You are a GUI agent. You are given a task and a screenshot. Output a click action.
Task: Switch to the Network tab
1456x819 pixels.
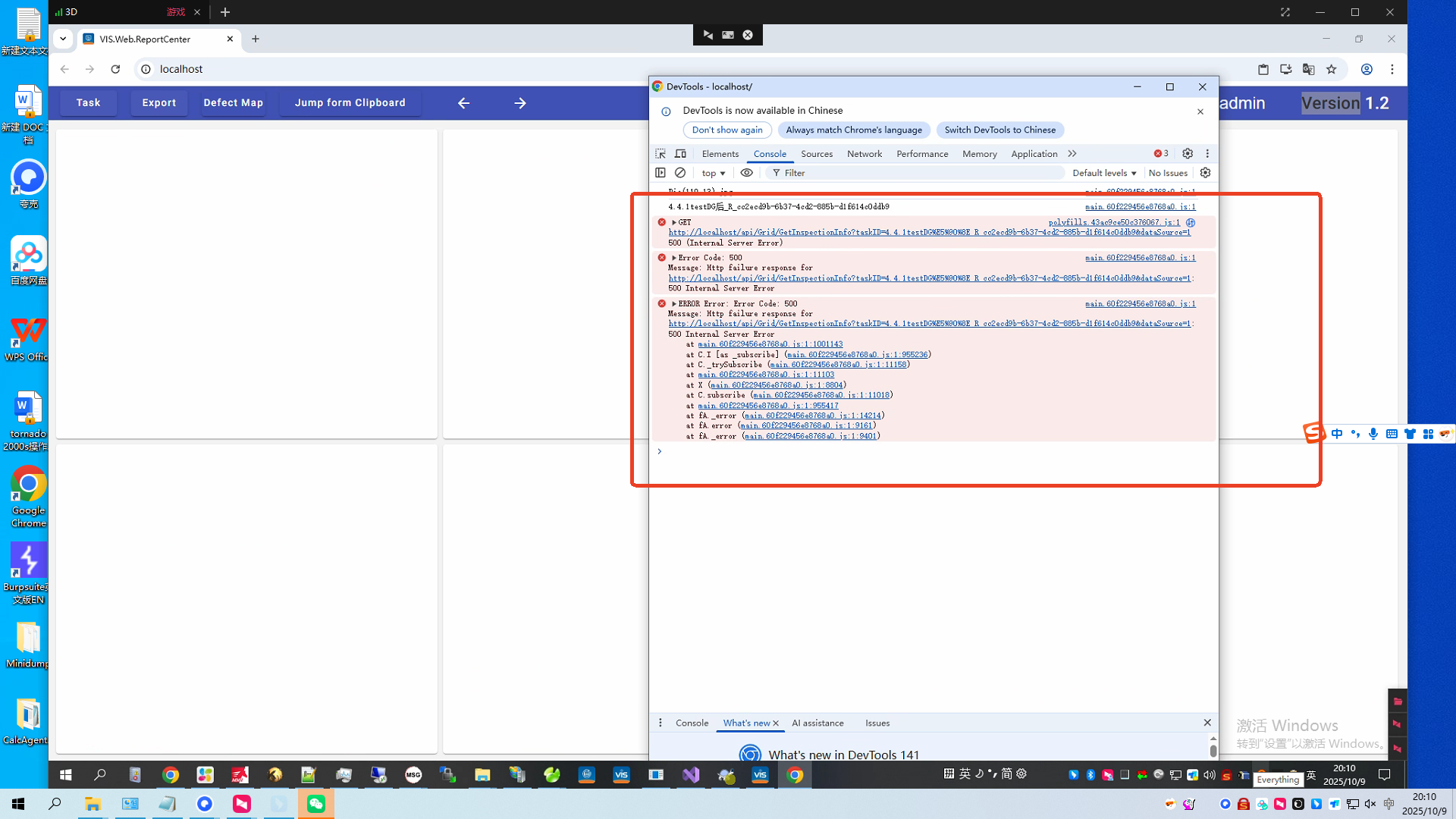click(864, 154)
